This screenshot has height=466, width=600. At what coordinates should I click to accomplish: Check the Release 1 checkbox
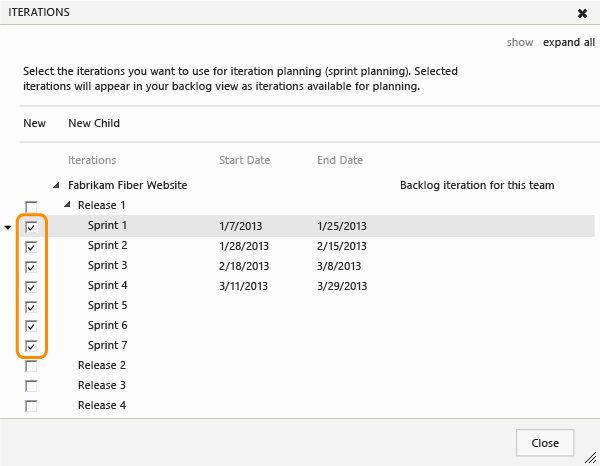(x=31, y=206)
